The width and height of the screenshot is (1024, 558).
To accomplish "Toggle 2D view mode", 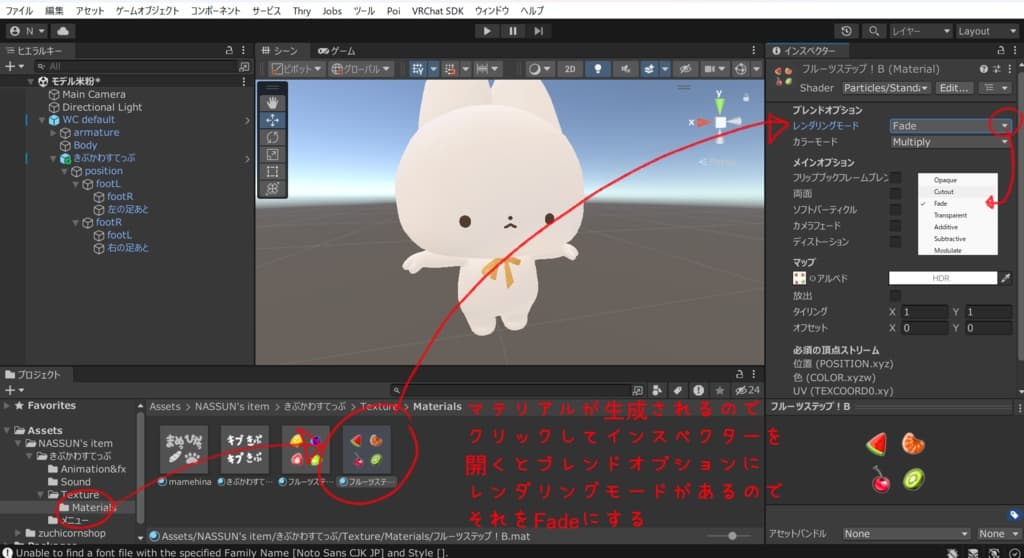I will pyautogui.click(x=570, y=69).
